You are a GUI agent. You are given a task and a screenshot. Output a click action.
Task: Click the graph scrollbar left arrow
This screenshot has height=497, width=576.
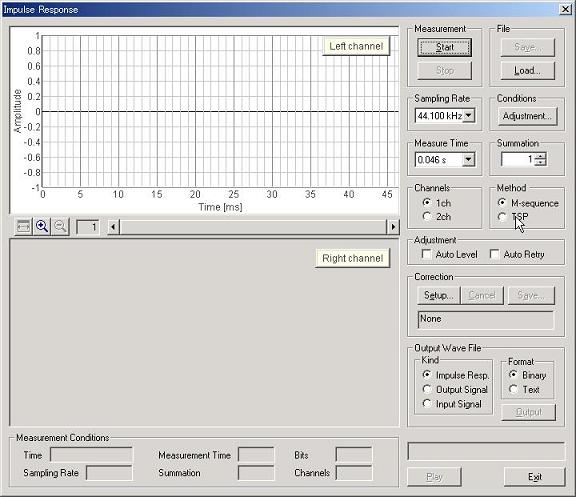tap(113, 227)
